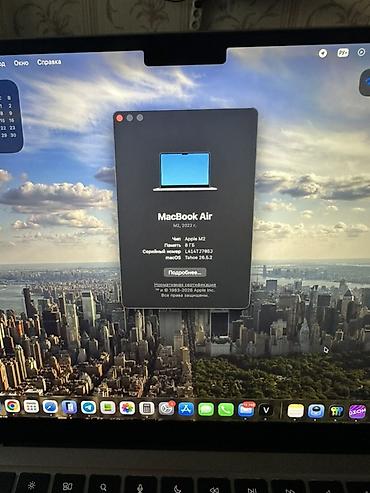Launch the purple OZON app in Dock
The width and height of the screenshot is (370, 493).
[357, 412]
